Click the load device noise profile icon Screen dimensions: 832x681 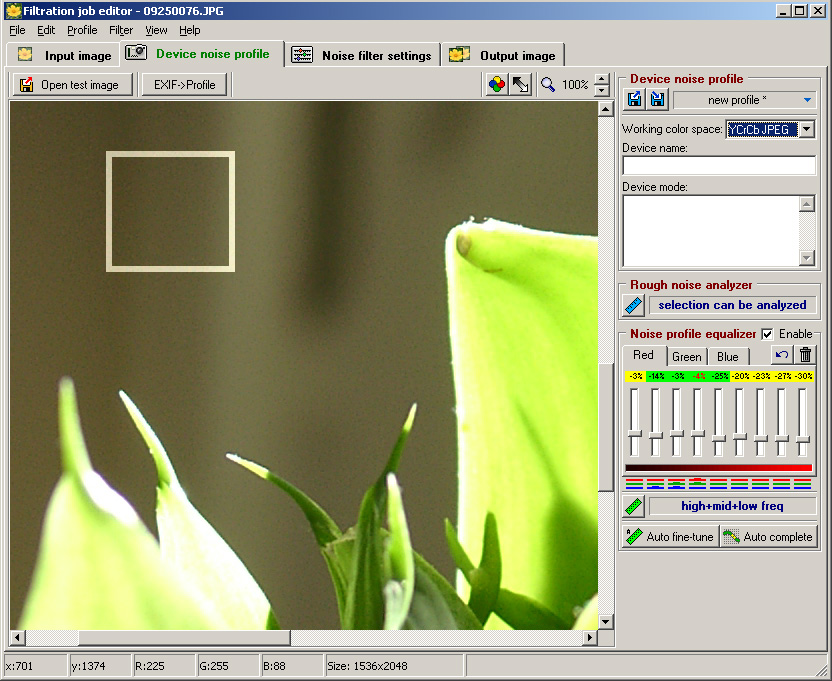(x=634, y=99)
